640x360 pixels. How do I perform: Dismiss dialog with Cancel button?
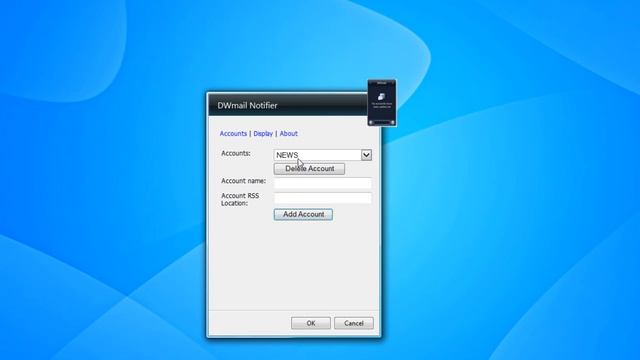point(353,323)
